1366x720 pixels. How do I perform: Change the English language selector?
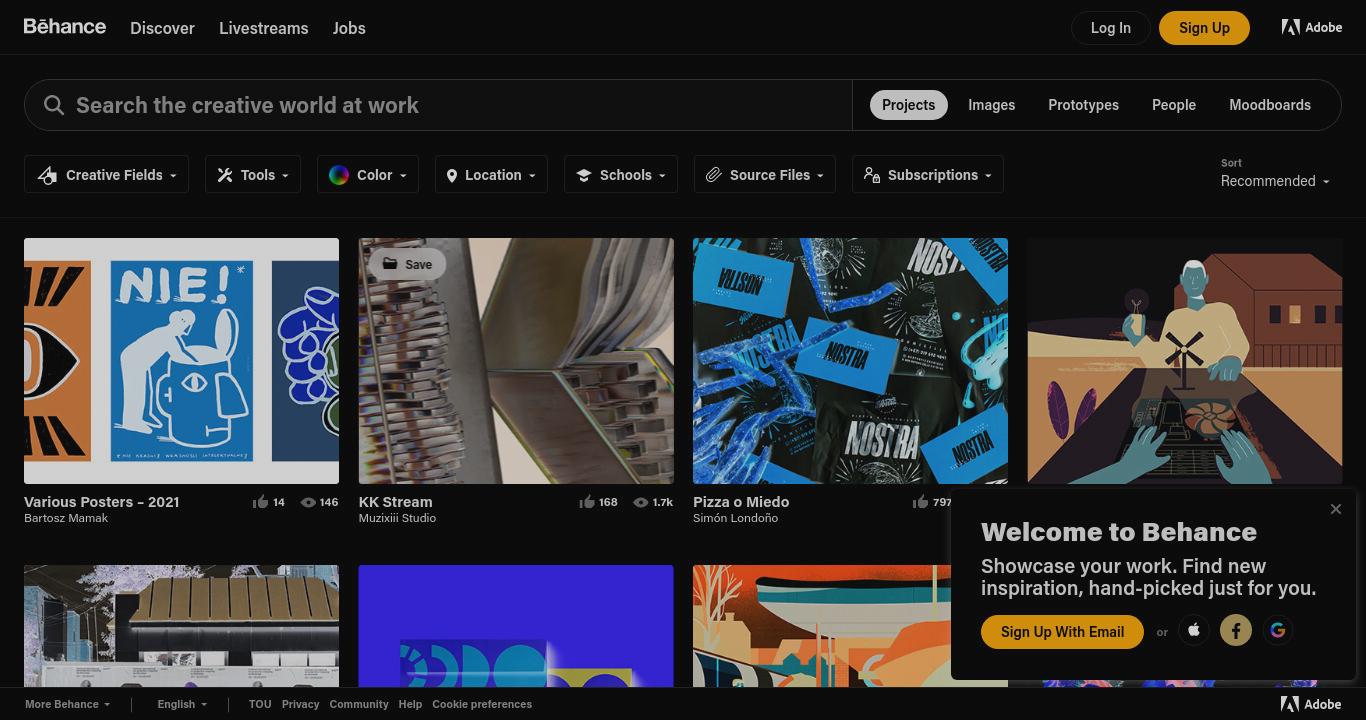(x=182, y=704)
